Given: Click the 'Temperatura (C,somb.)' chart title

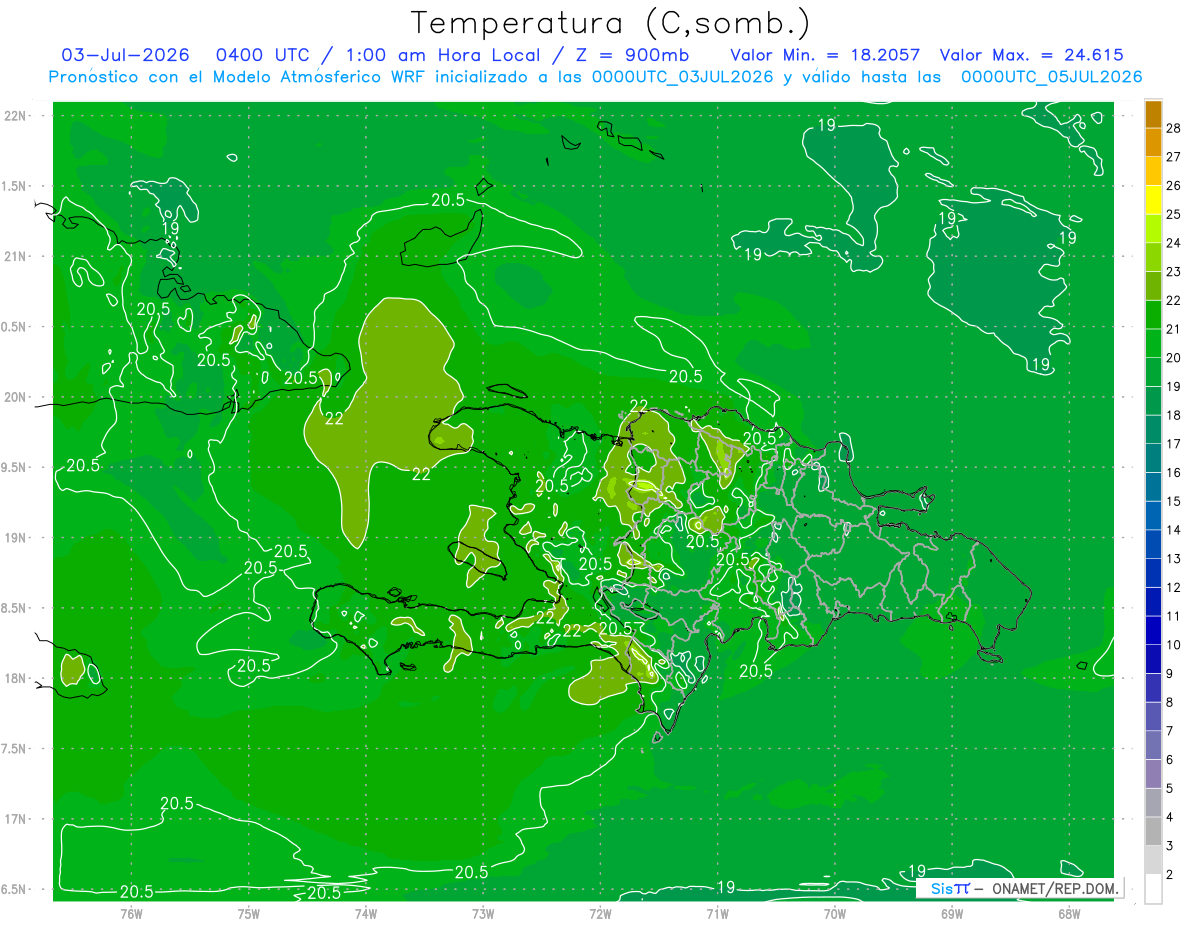Looking at the screenshot, I should pos(611,23).
